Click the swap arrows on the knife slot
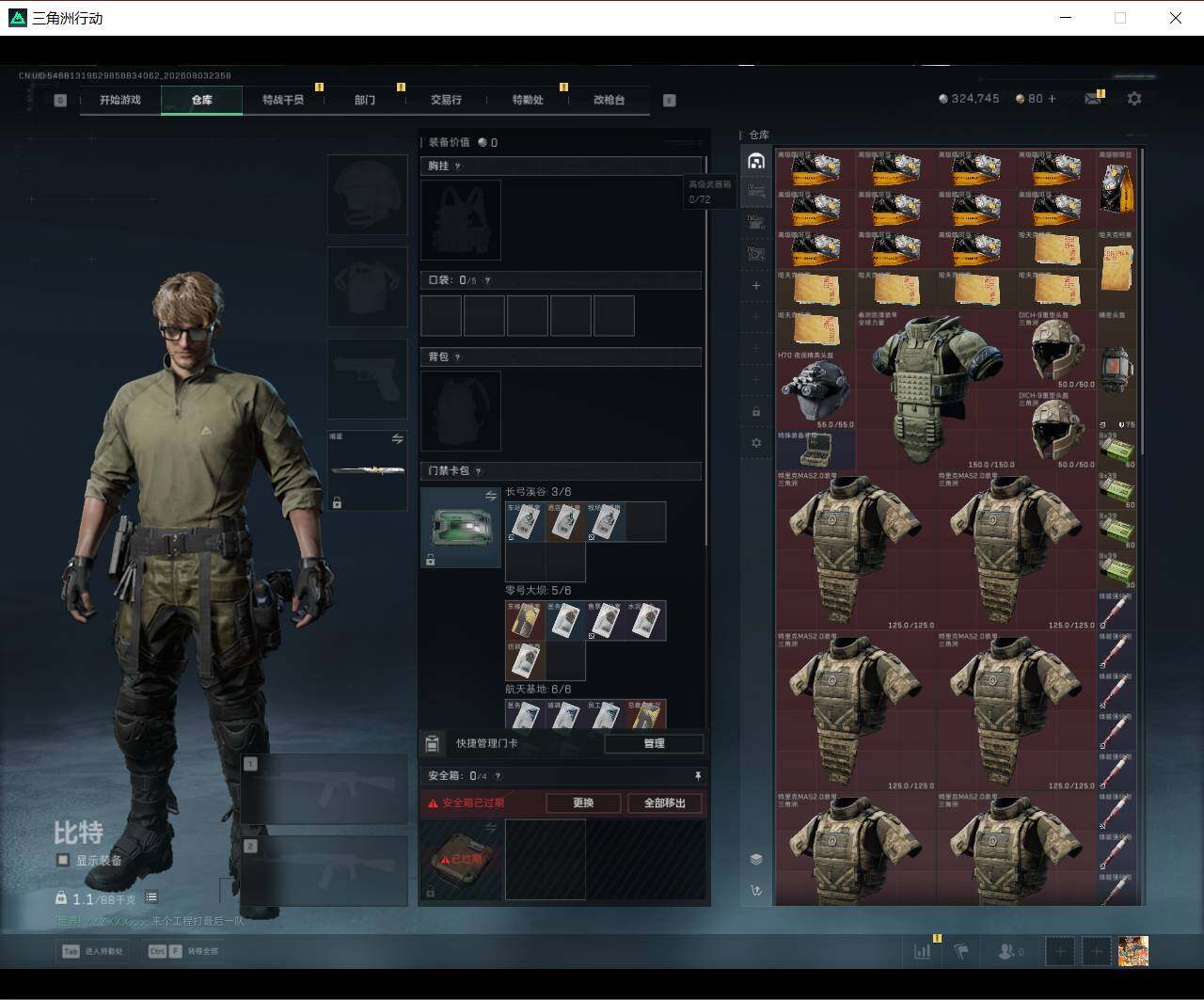Image resolution: width=1204 pixels, height=1000 pixels. tap(397, 439)
